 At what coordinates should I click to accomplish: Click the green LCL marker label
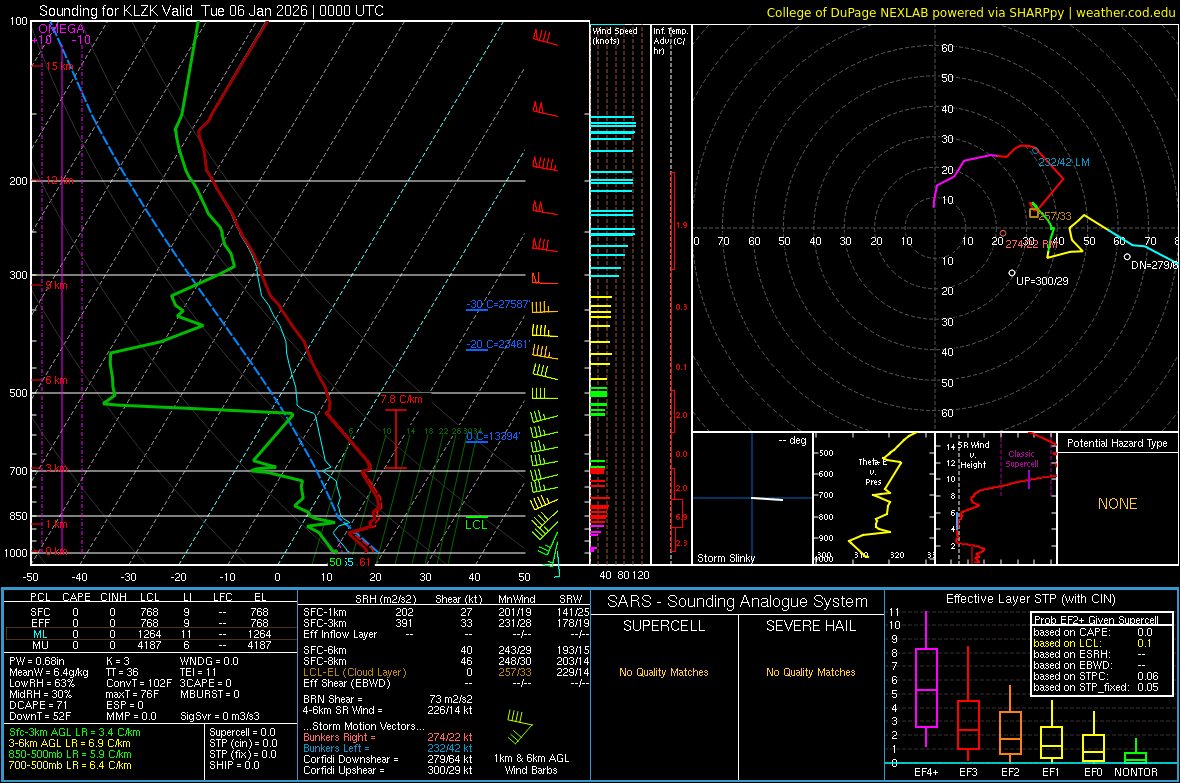click(476, 525)
